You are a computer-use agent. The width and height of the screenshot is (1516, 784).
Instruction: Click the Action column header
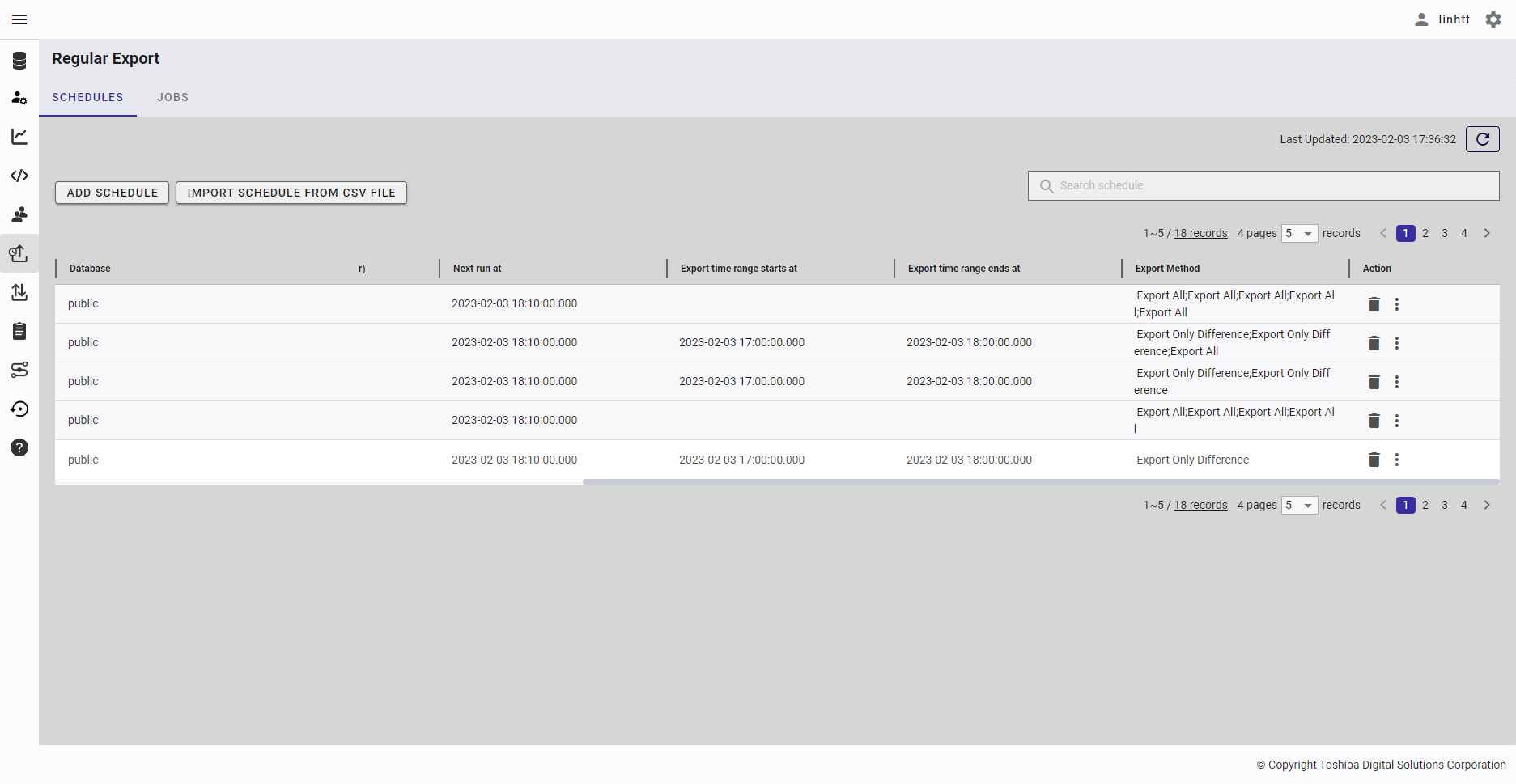(1377, 269)
